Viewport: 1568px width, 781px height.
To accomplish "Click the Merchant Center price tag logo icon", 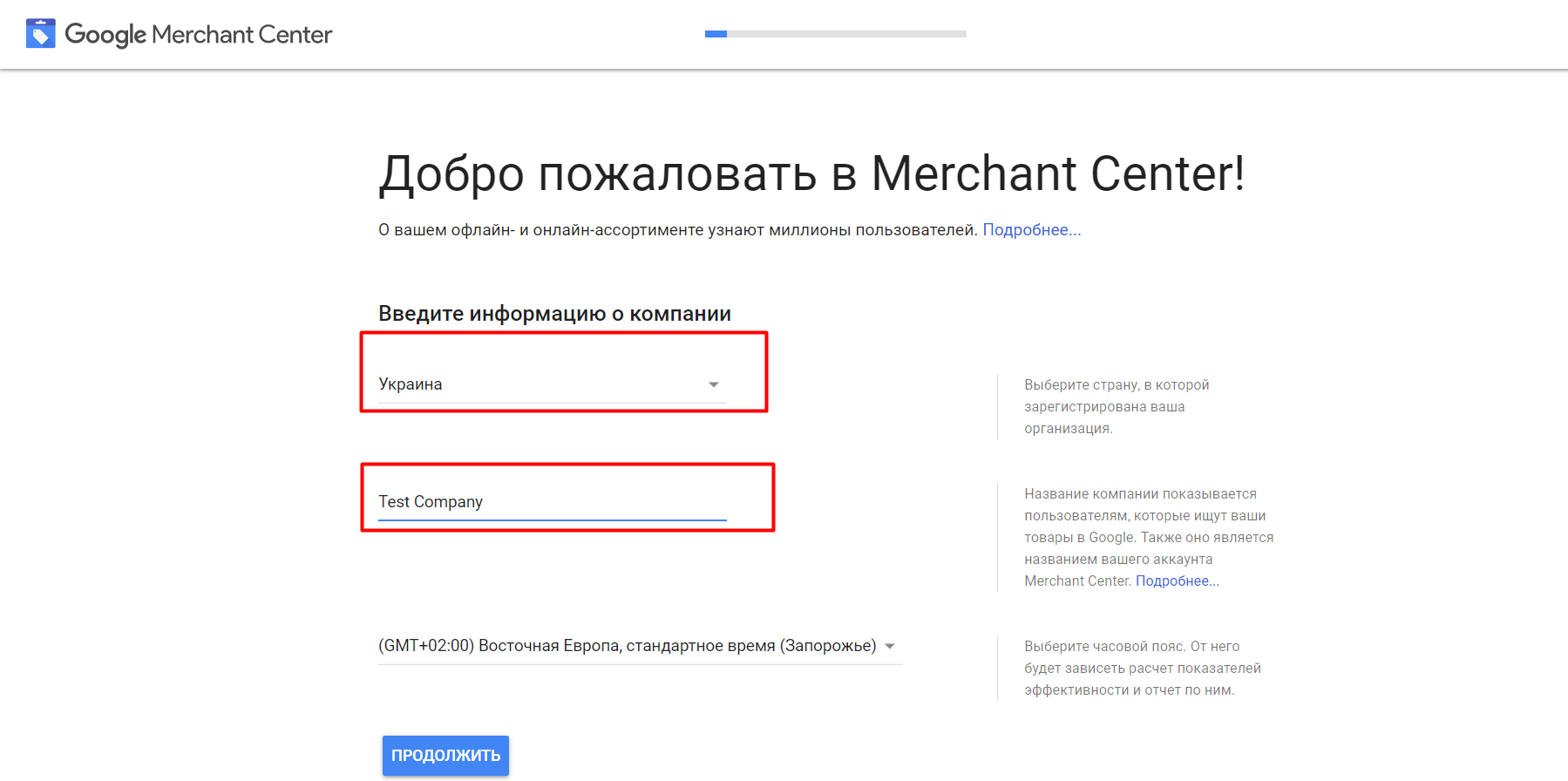I will click(x=41, y=34).
